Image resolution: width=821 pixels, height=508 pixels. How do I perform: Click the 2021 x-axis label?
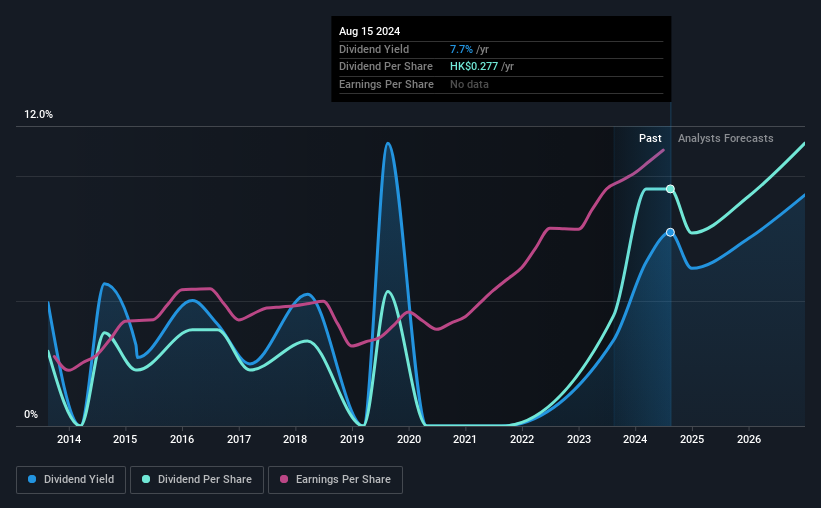point(465,439)
